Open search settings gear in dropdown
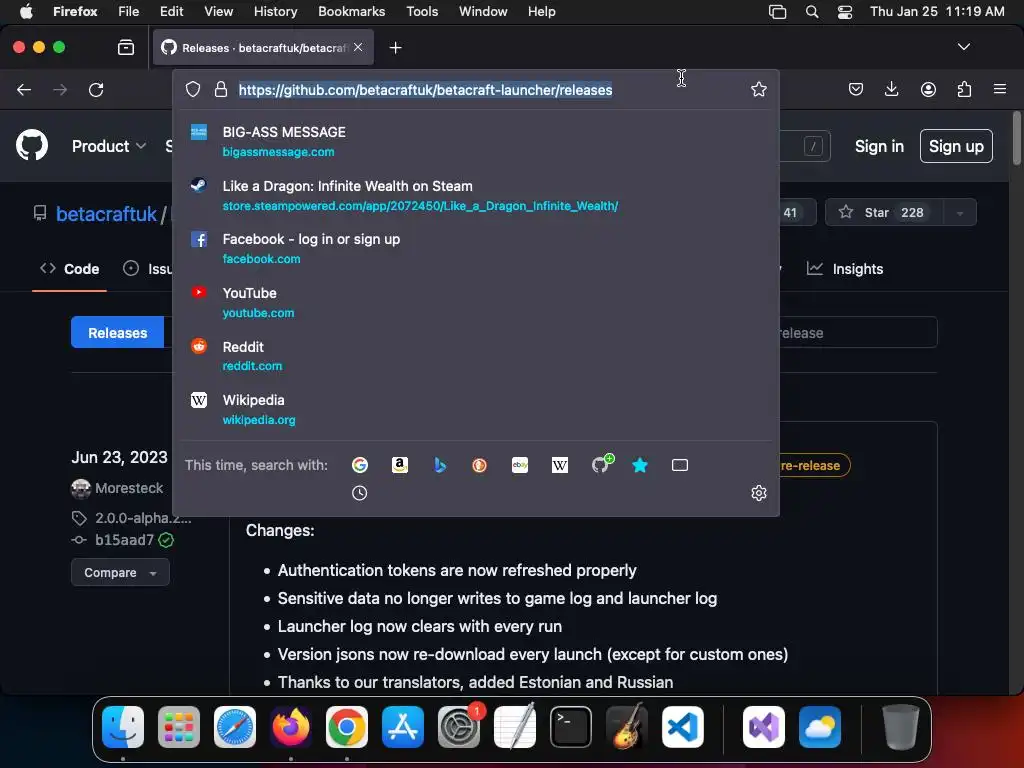This screenshot has height=768, width=1024. pos(759,493)
